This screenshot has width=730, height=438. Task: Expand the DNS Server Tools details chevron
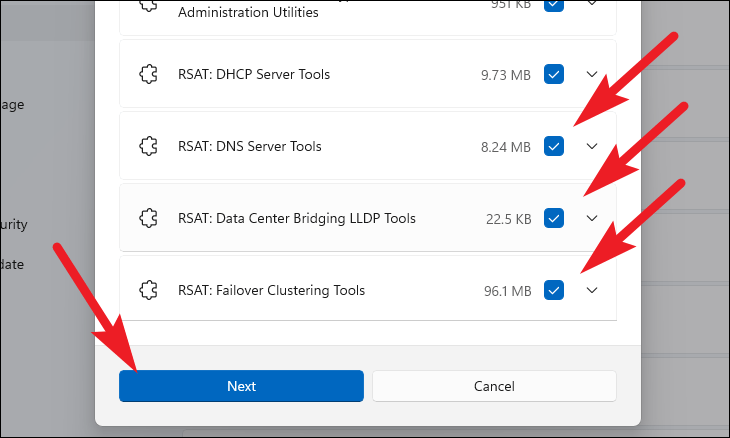click(591, 146)
